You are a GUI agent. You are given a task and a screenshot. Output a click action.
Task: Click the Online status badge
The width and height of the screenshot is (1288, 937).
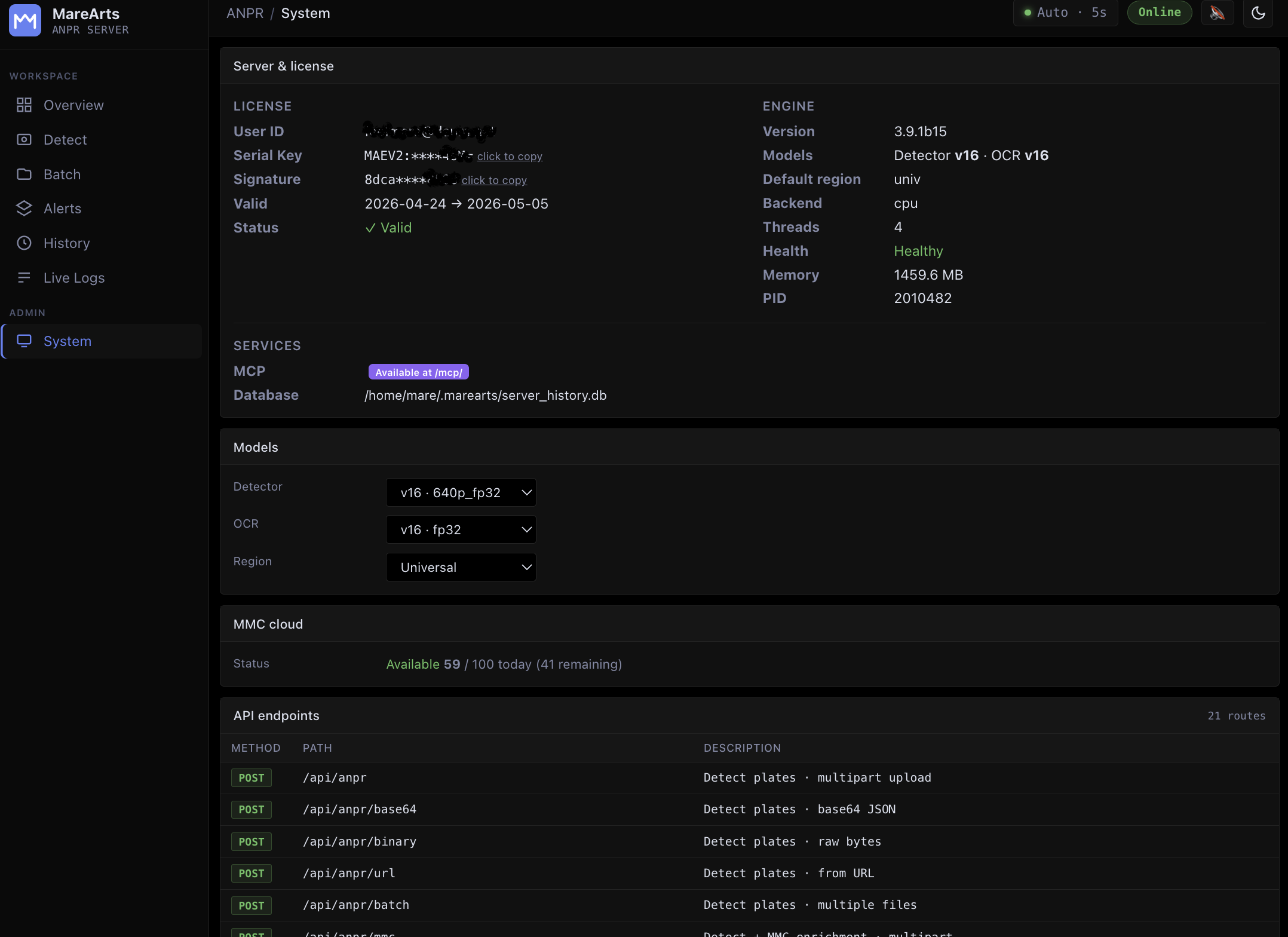(x=1159, y=13)
